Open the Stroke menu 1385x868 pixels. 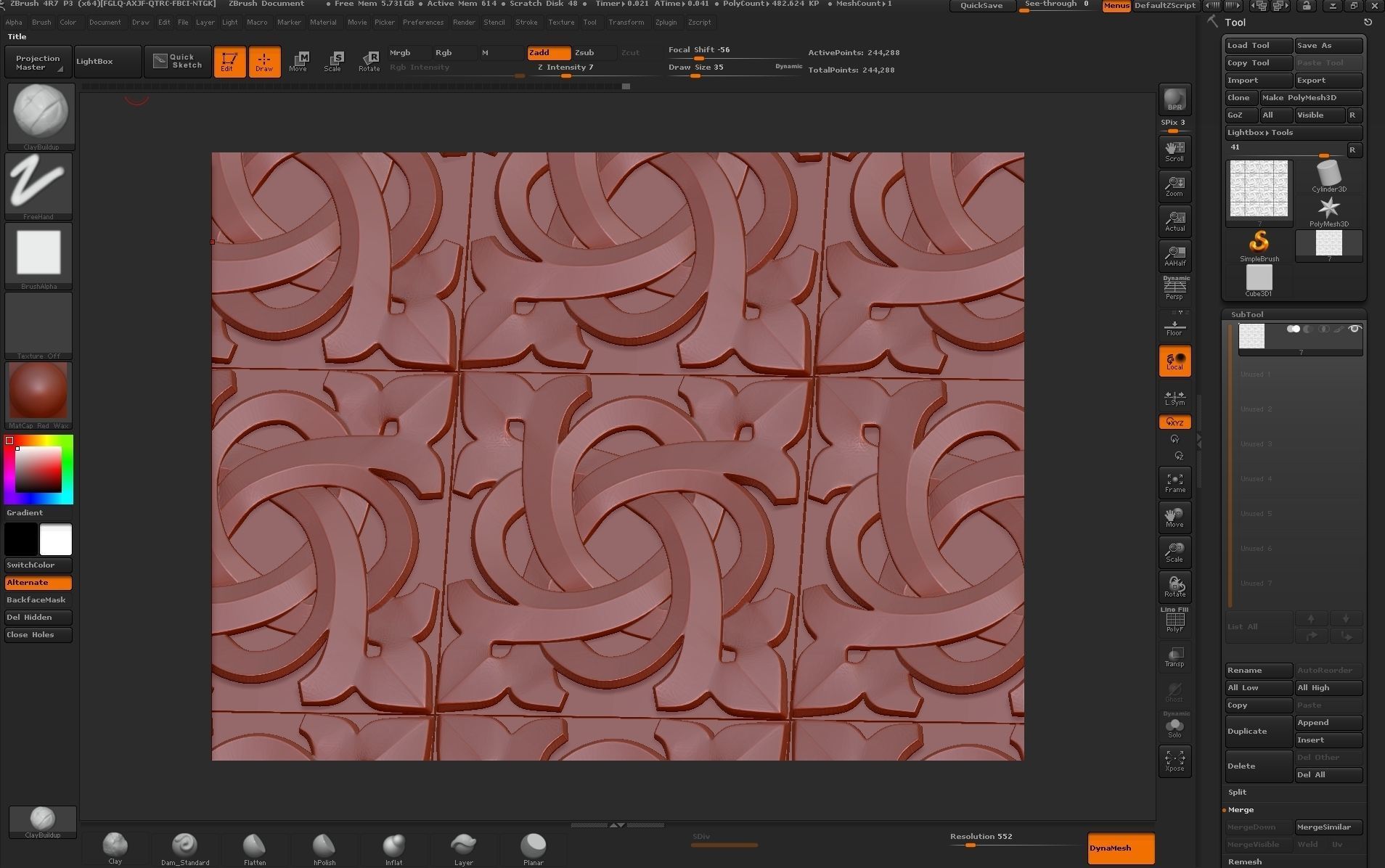click(526, 22)
